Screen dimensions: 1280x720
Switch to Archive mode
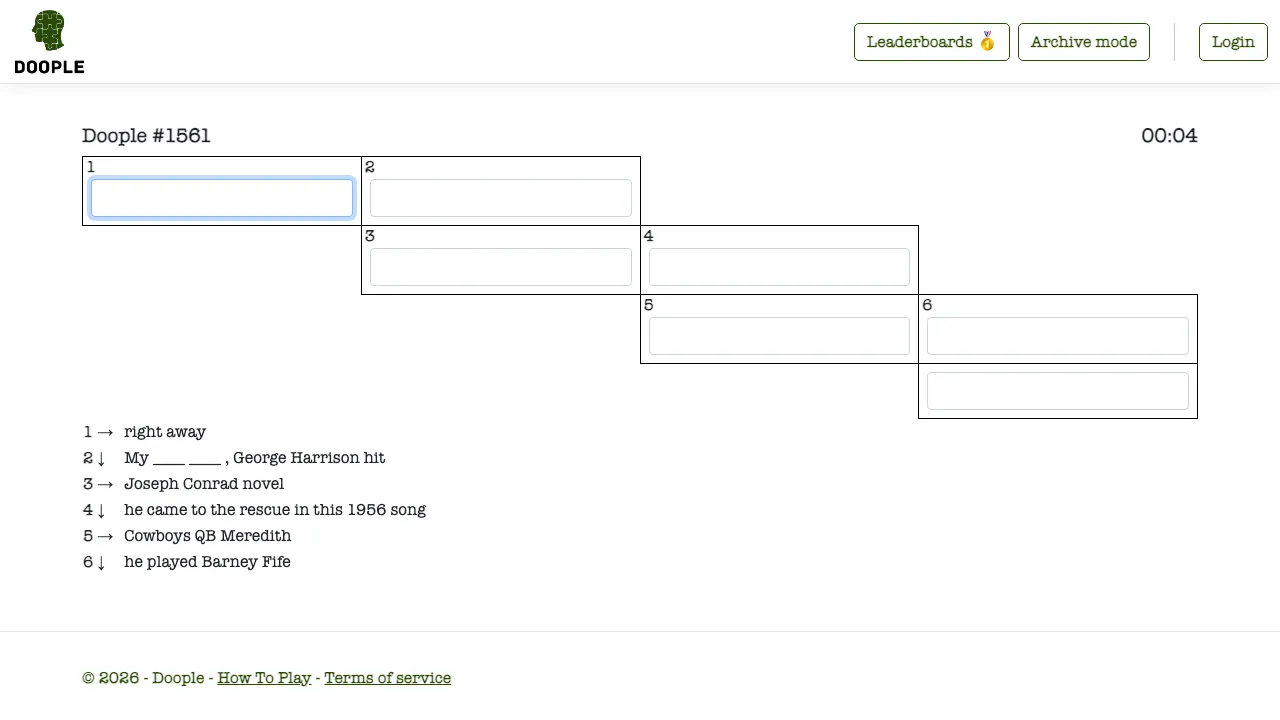point(1083,42)
